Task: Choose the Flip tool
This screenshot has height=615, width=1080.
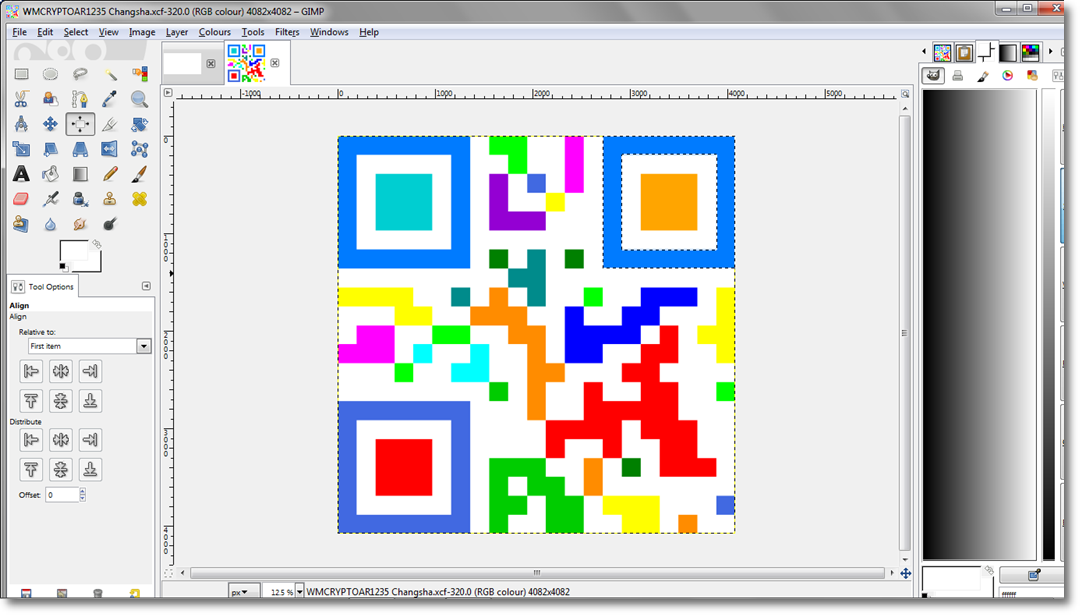Action: click(110, 149)
